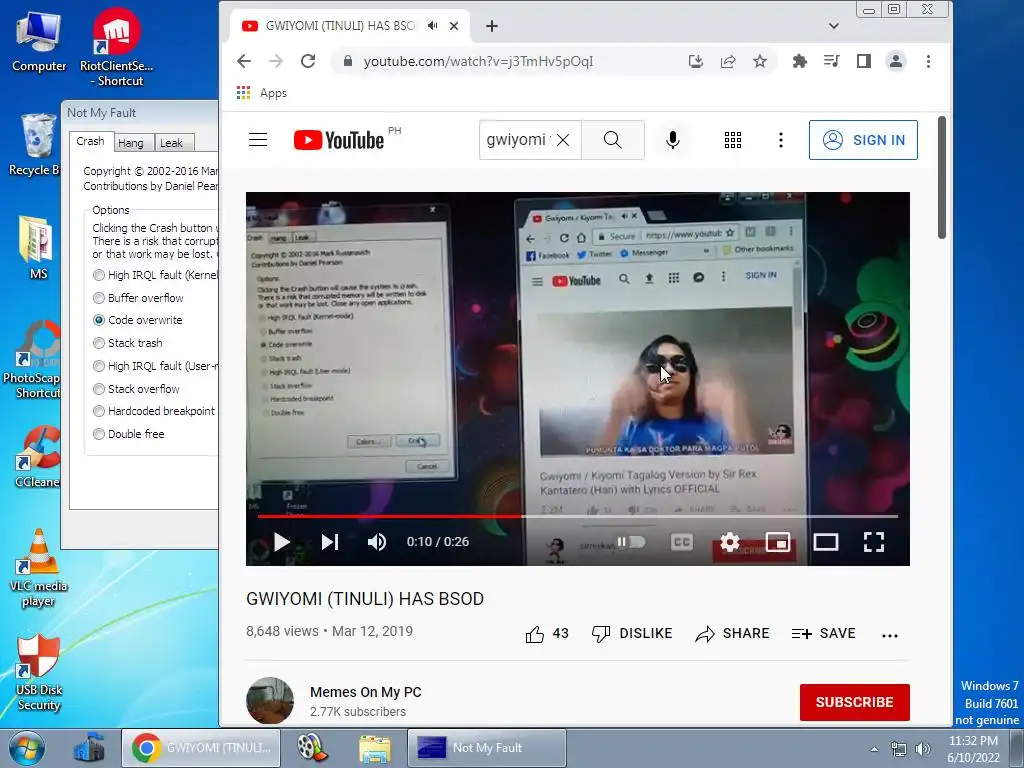Viewport: 1024px width, 768px height.
Task: Open YouTube settings three-dot menu
Action: click(x=780, y=140)
